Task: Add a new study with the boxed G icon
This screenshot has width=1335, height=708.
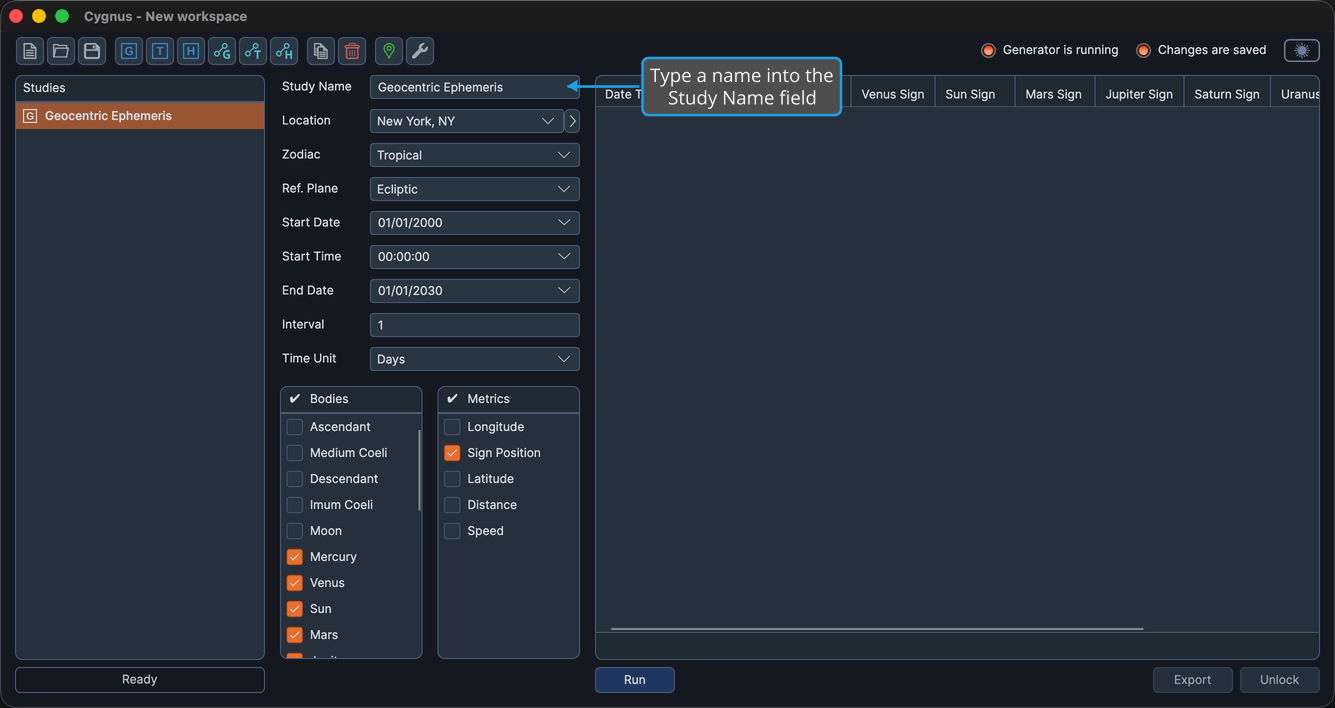Action: (x=129, y=51)
